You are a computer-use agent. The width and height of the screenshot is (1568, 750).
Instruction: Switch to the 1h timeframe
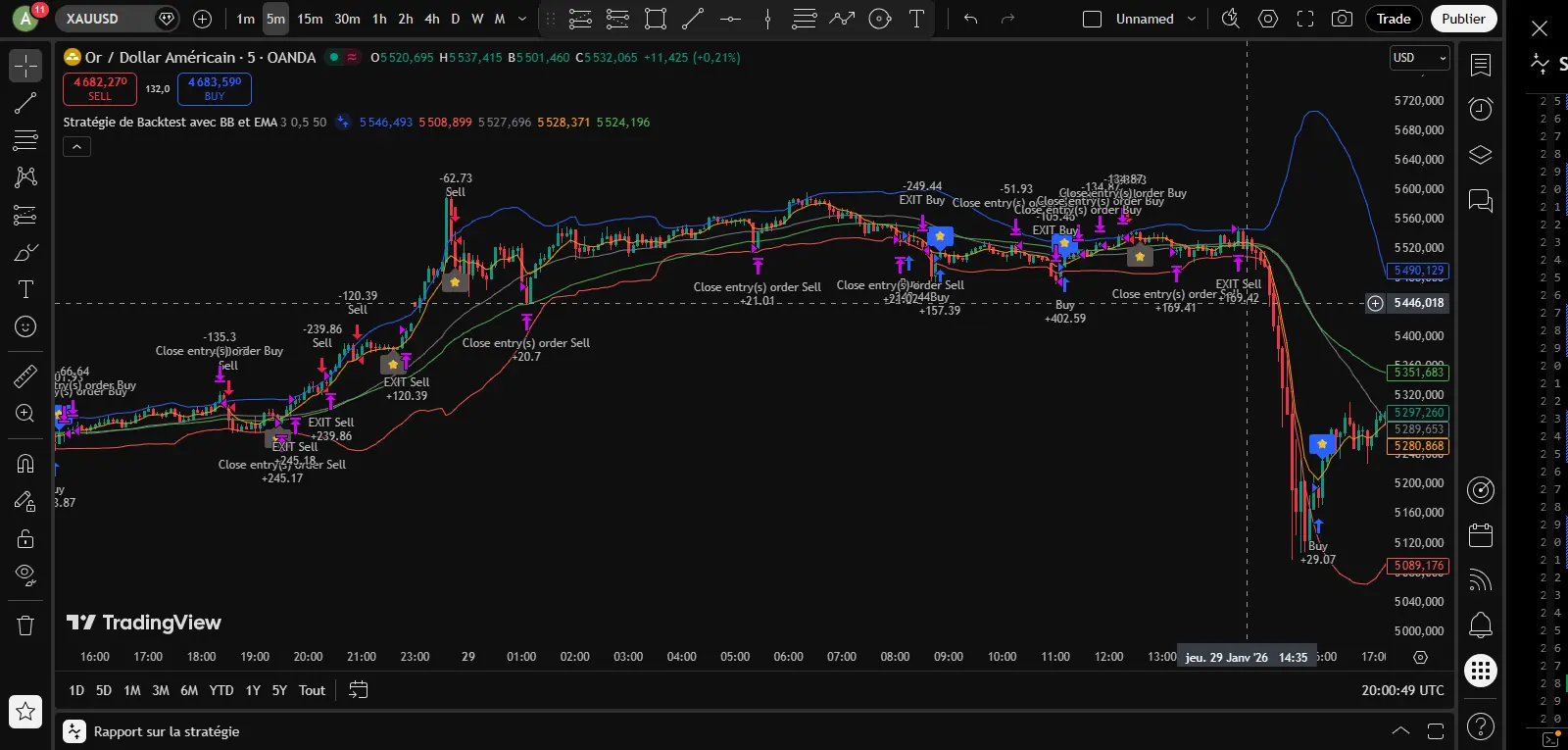pyautogui.click(x=379, y=19)
